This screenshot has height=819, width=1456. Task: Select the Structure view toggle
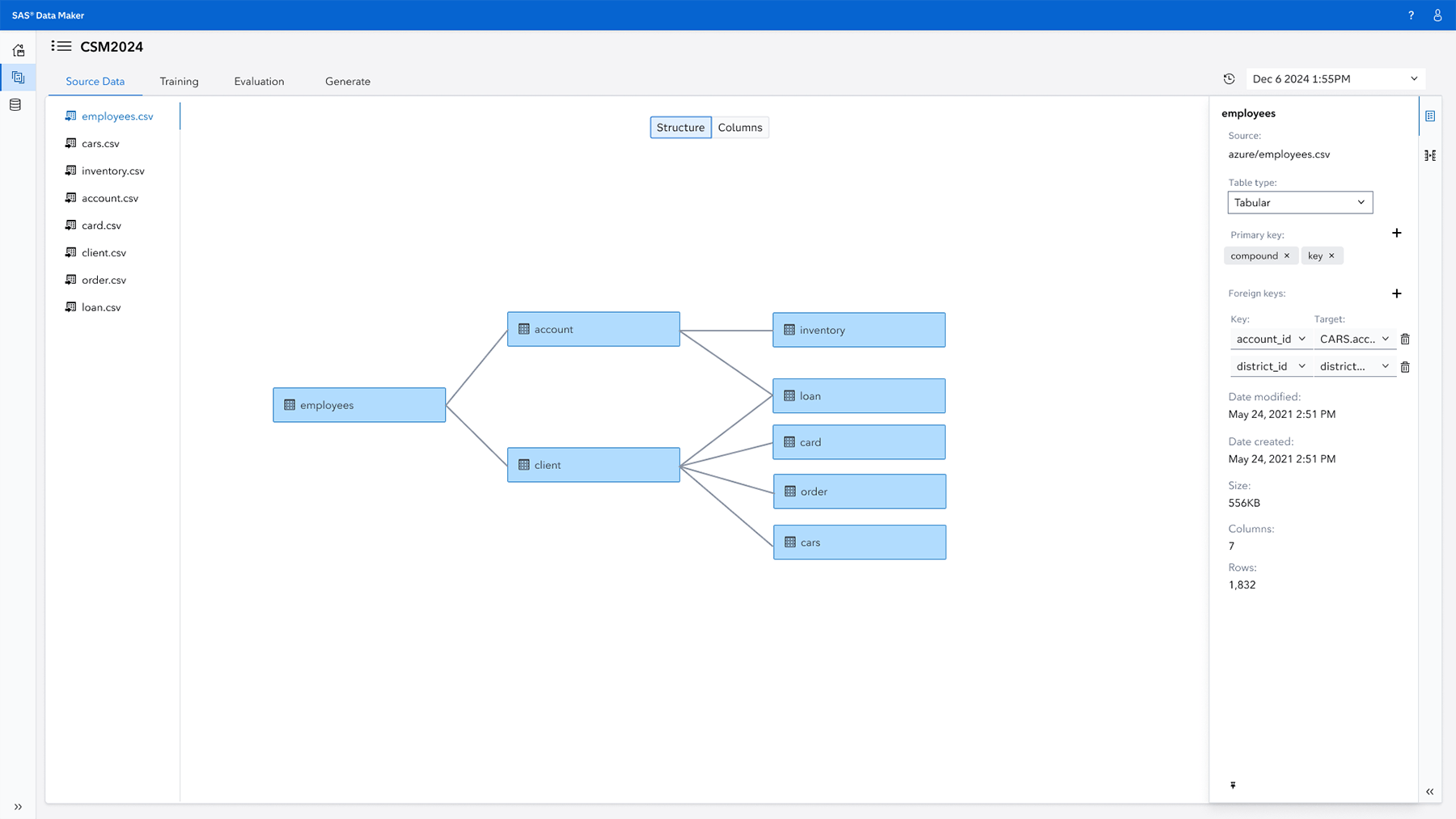tap(680, 127)
